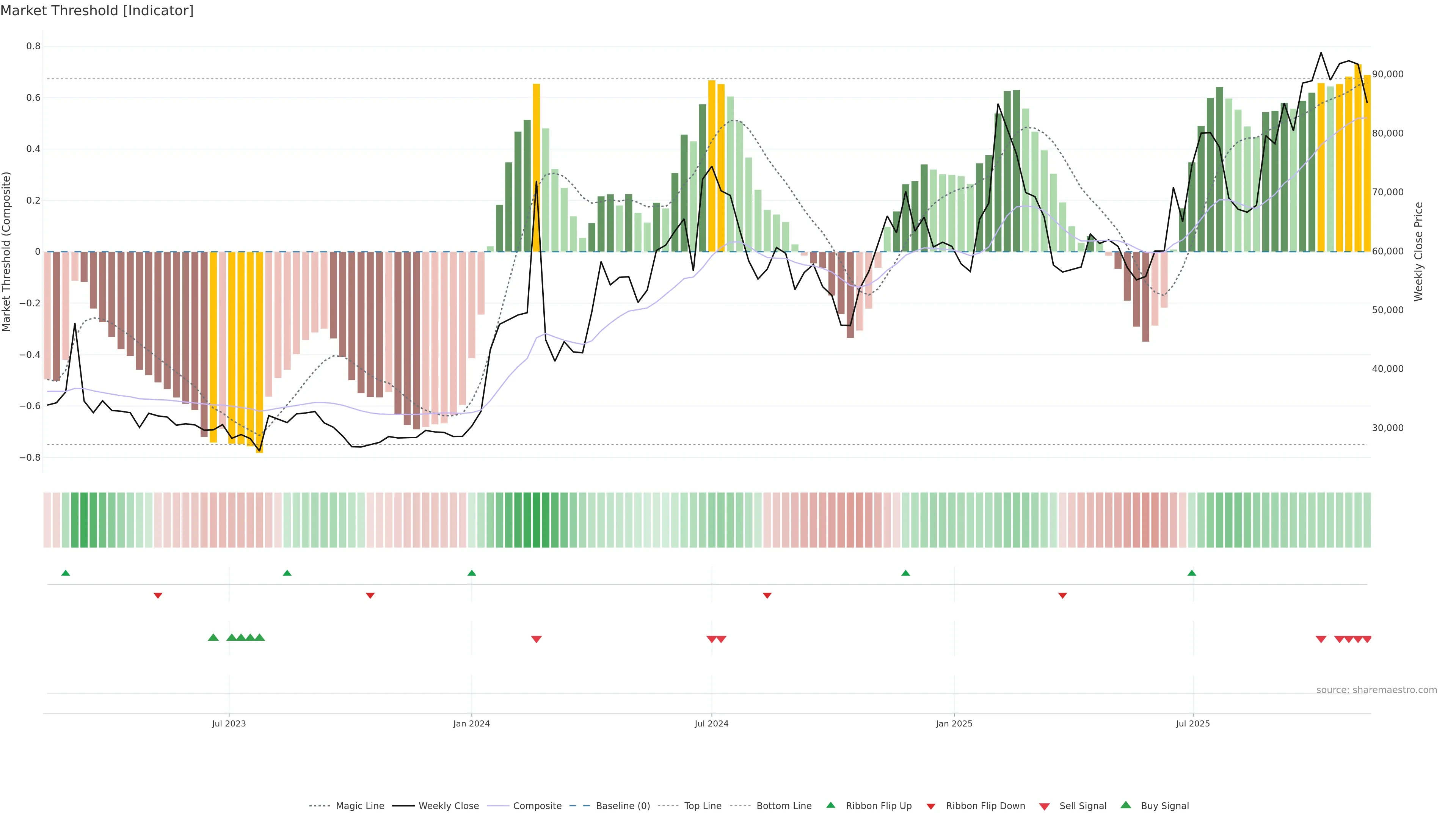Click the Top Line legend entry

pyautogui.click(x=703, y=805)
